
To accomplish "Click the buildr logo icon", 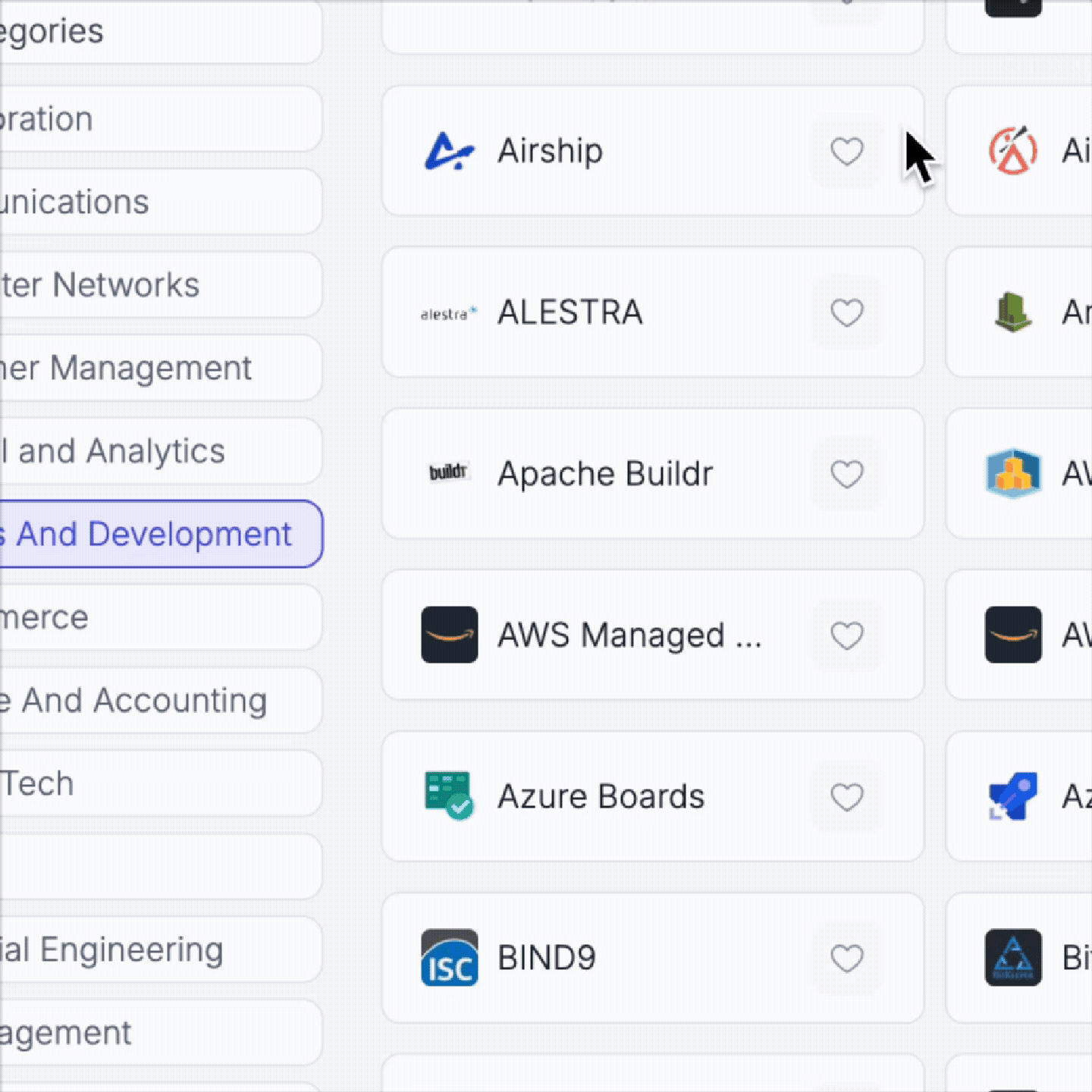I will (x=449, y=473).
